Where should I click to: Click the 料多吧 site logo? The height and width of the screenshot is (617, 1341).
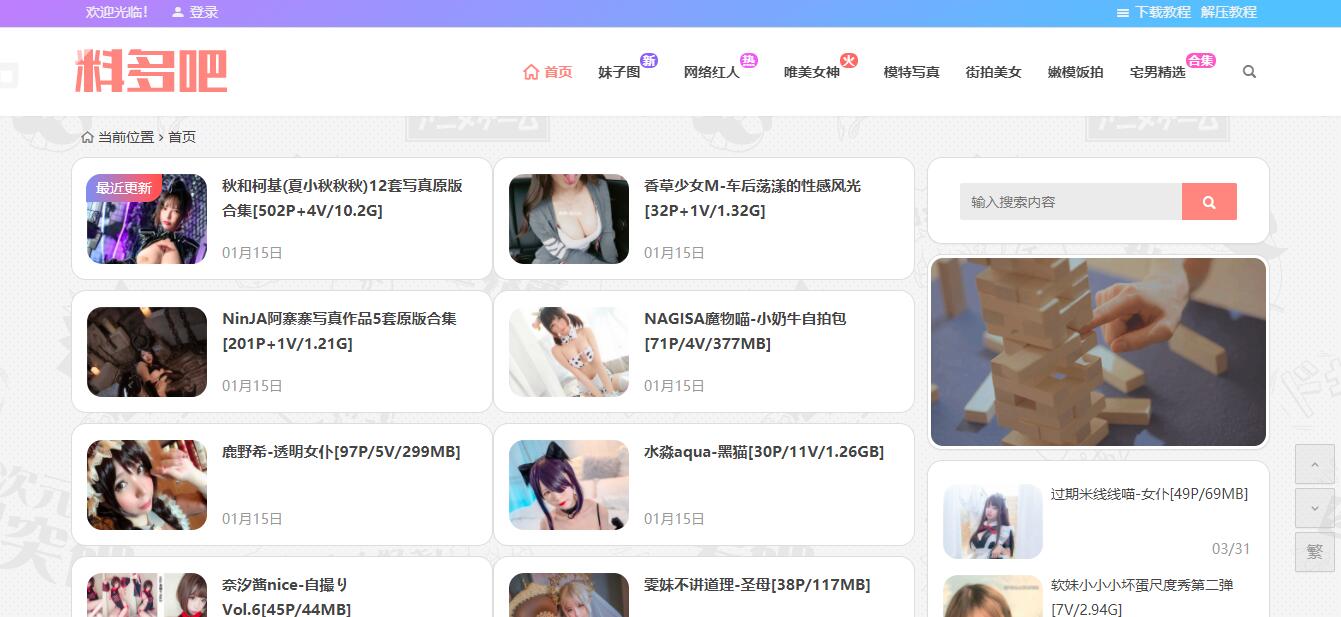click(x=151, y=71)
